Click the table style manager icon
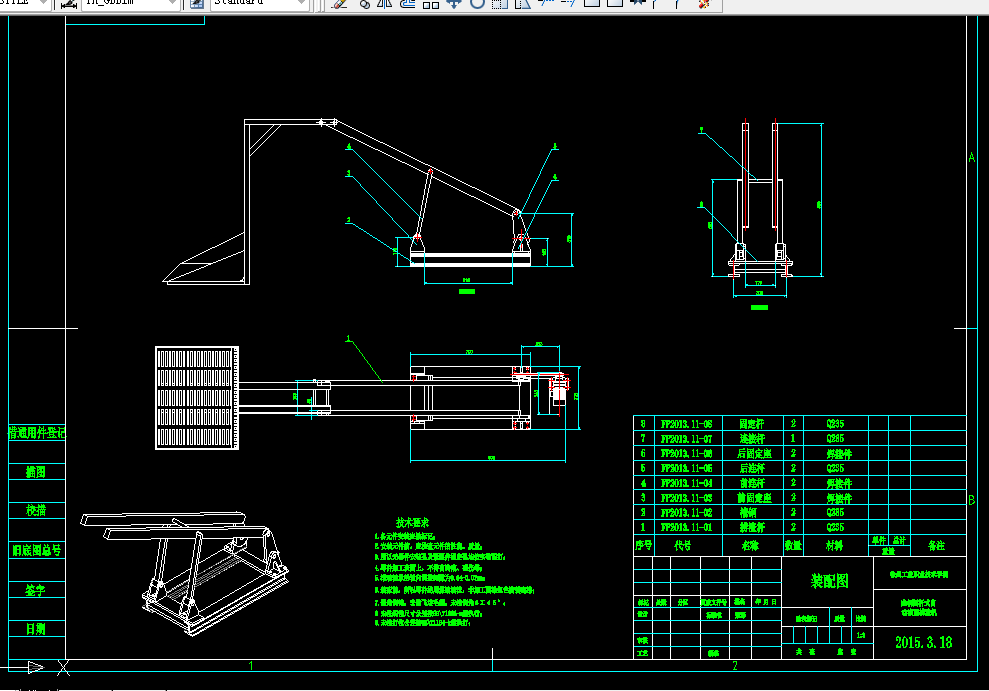The height and width of the screenshot is (691, 989). coord(197,4)
